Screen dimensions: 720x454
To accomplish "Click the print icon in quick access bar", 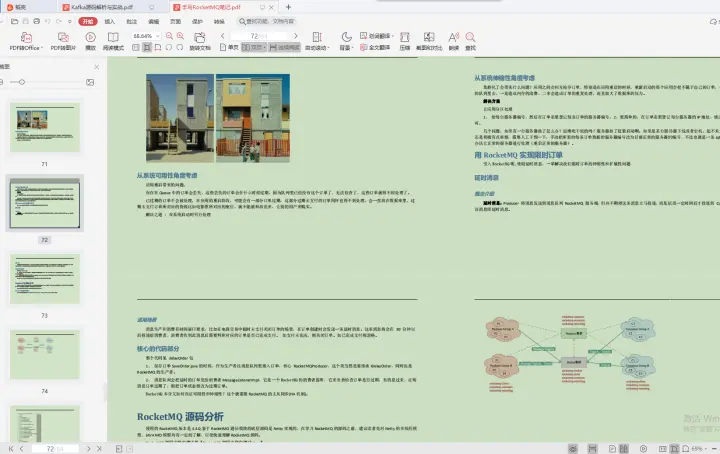I will point(37,21).
